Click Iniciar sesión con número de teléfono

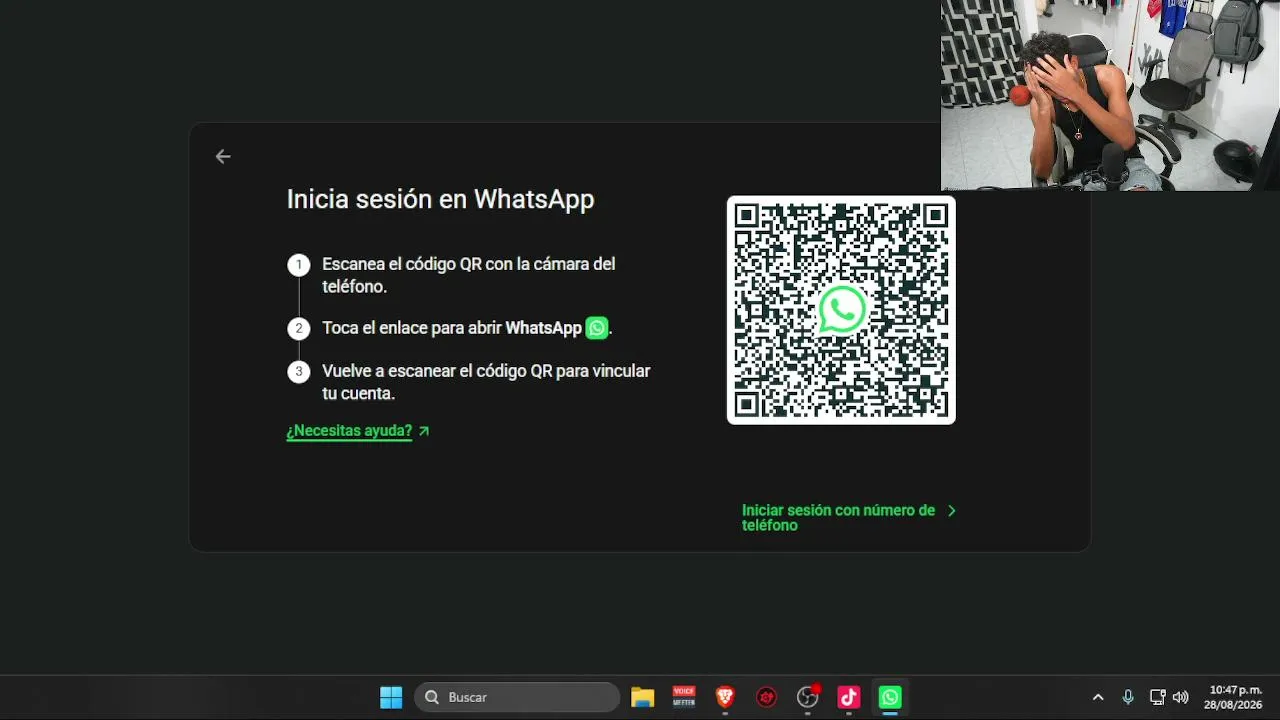click(838, 517)
